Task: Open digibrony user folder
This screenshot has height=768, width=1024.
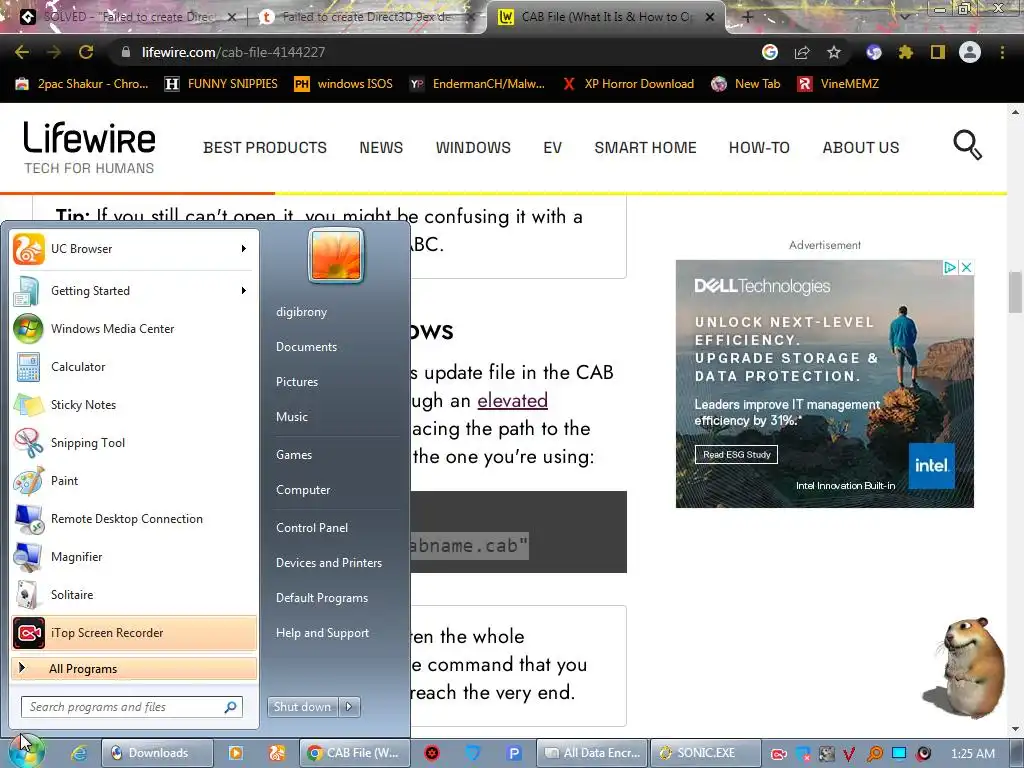Action: (x=301, y=312)
